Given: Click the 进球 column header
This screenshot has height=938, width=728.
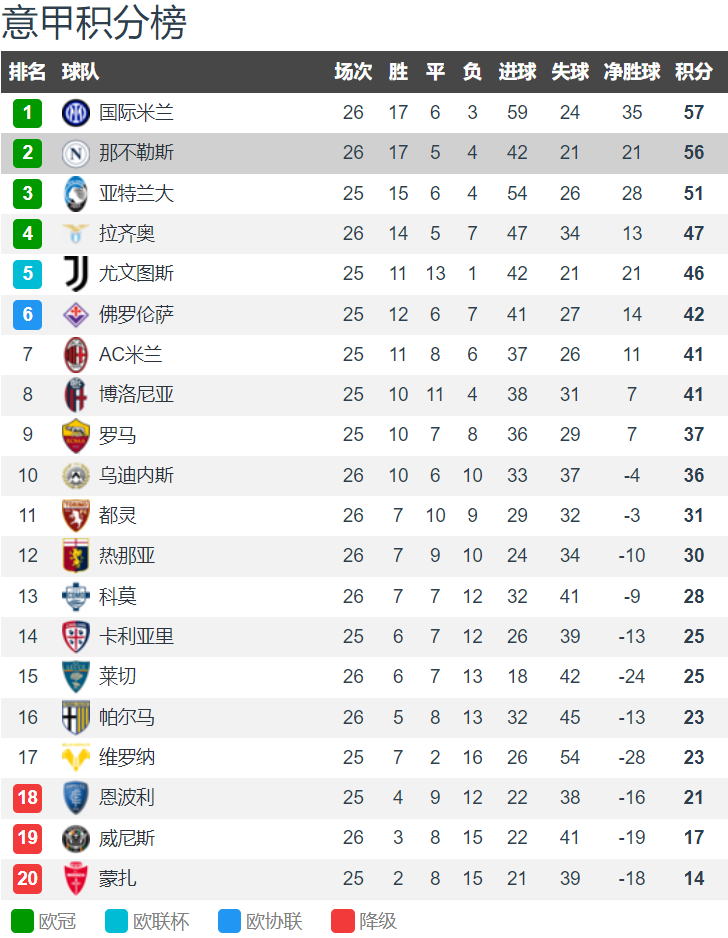Looking at the screenshot, I should point(517,72).
